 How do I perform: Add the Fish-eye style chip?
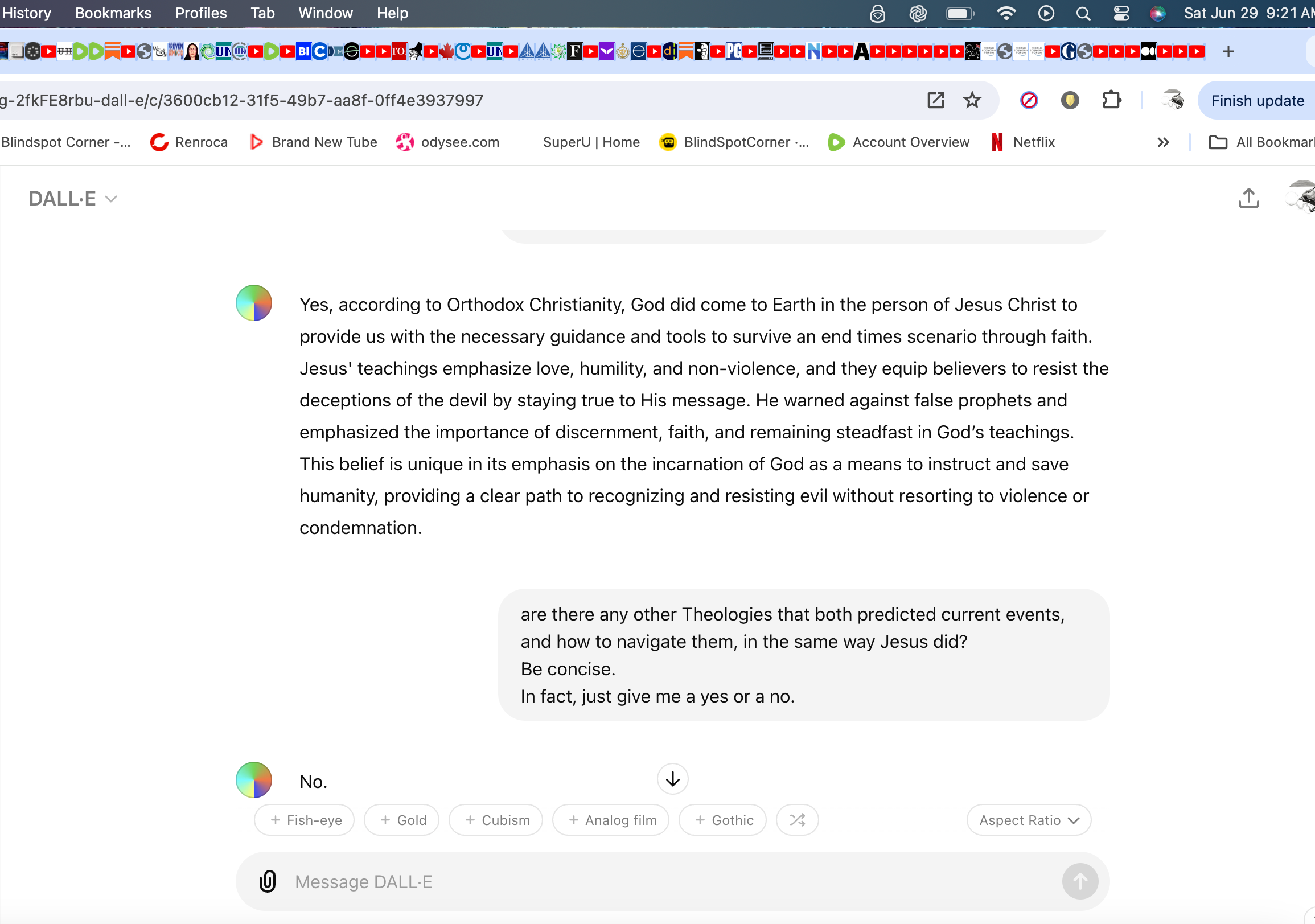pyautogui.click(x=304, y=820)
